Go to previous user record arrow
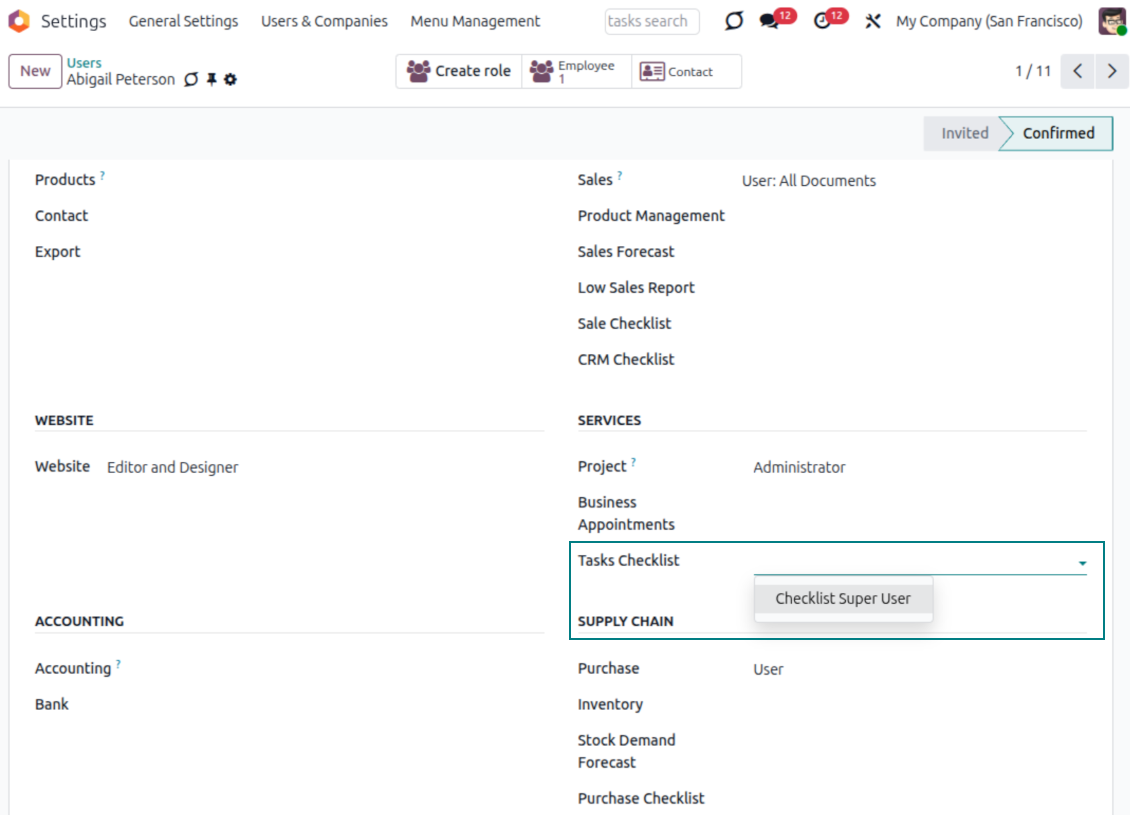 (1077, 71)
